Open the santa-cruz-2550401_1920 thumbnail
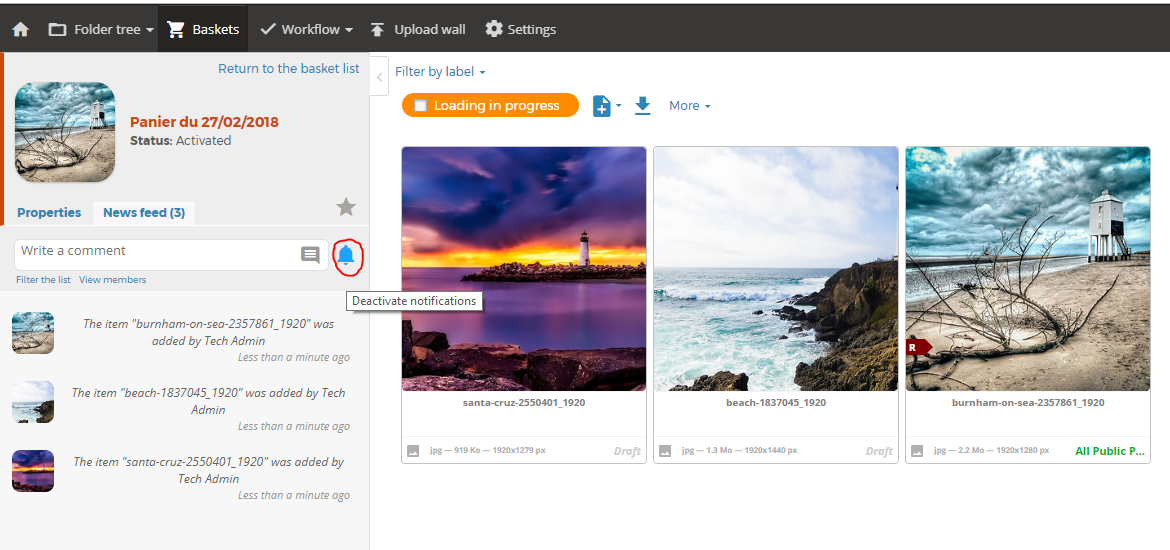The height and width of the screenshot is (550, 1170). click(x=524, y=269)
